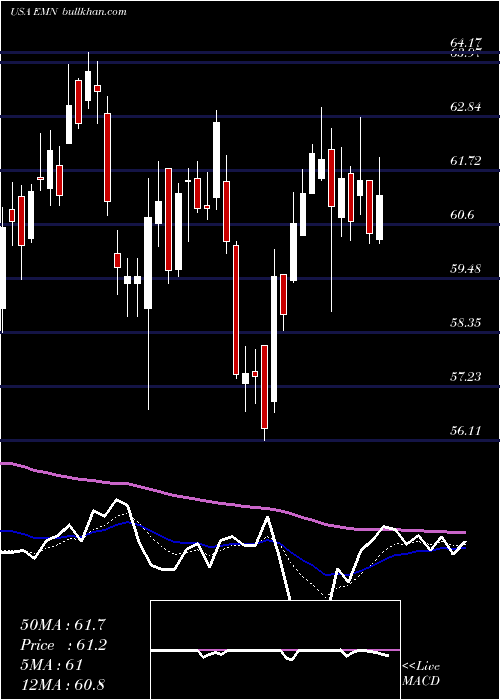Screen dimensions: 500x700
Task: Click the 'USA EMN bullkhan.com' header text
Action: [x=68, y=12]
